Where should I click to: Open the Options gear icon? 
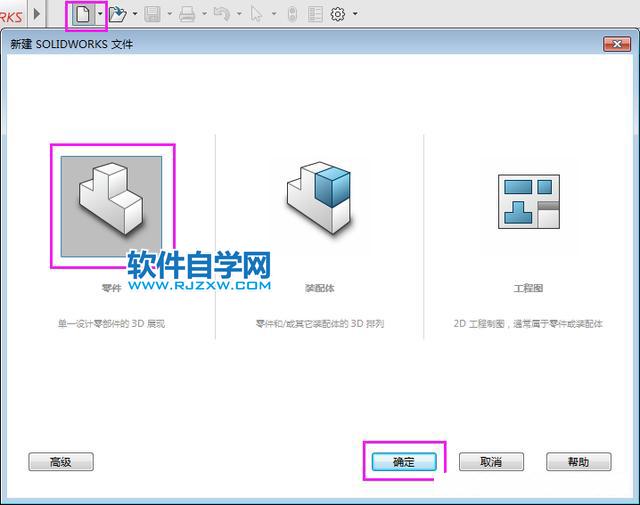pyautogui.click(x=338, y=14)
